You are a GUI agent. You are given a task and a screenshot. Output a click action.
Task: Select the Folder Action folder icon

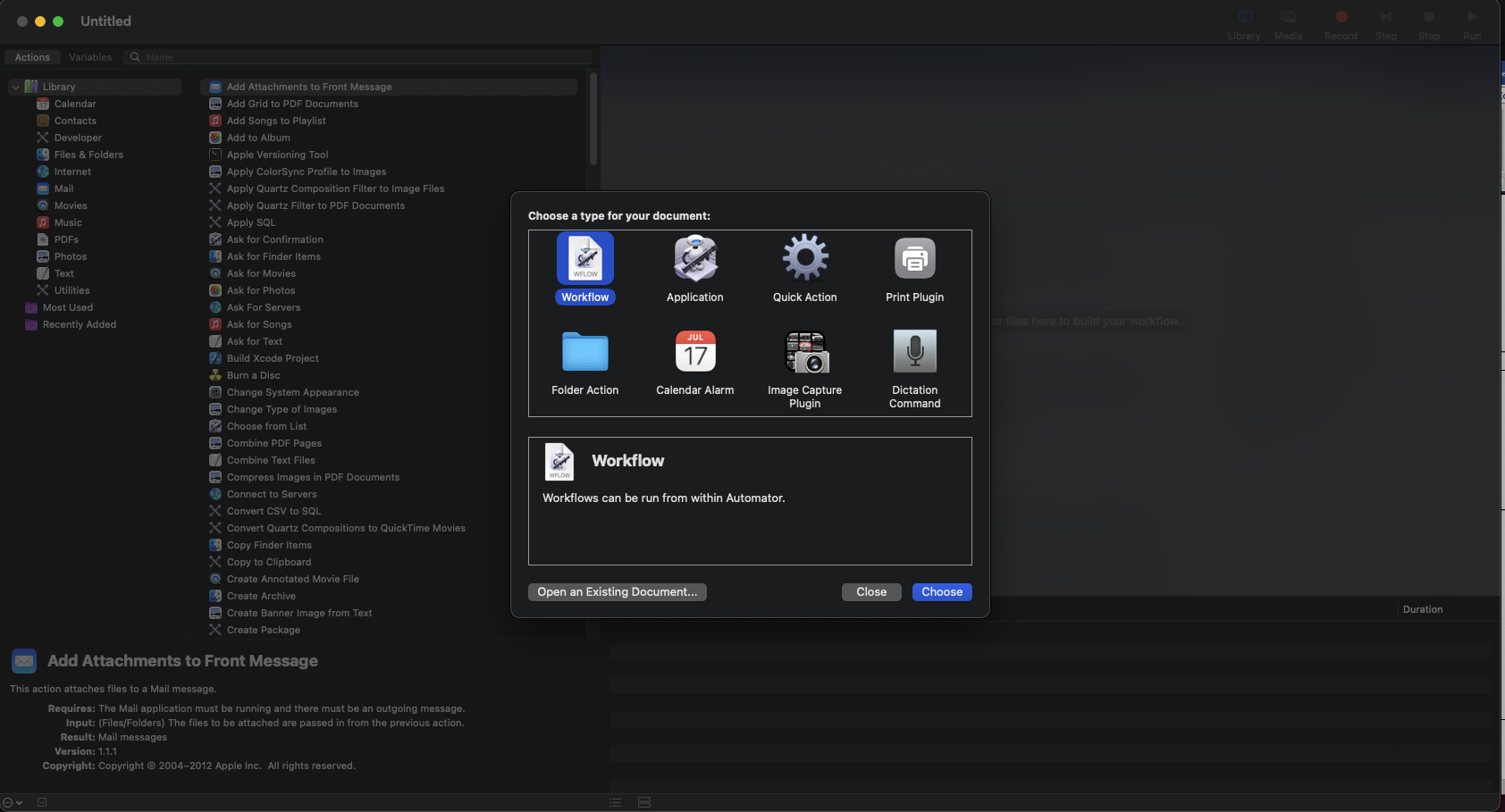[x=585, y=351]
